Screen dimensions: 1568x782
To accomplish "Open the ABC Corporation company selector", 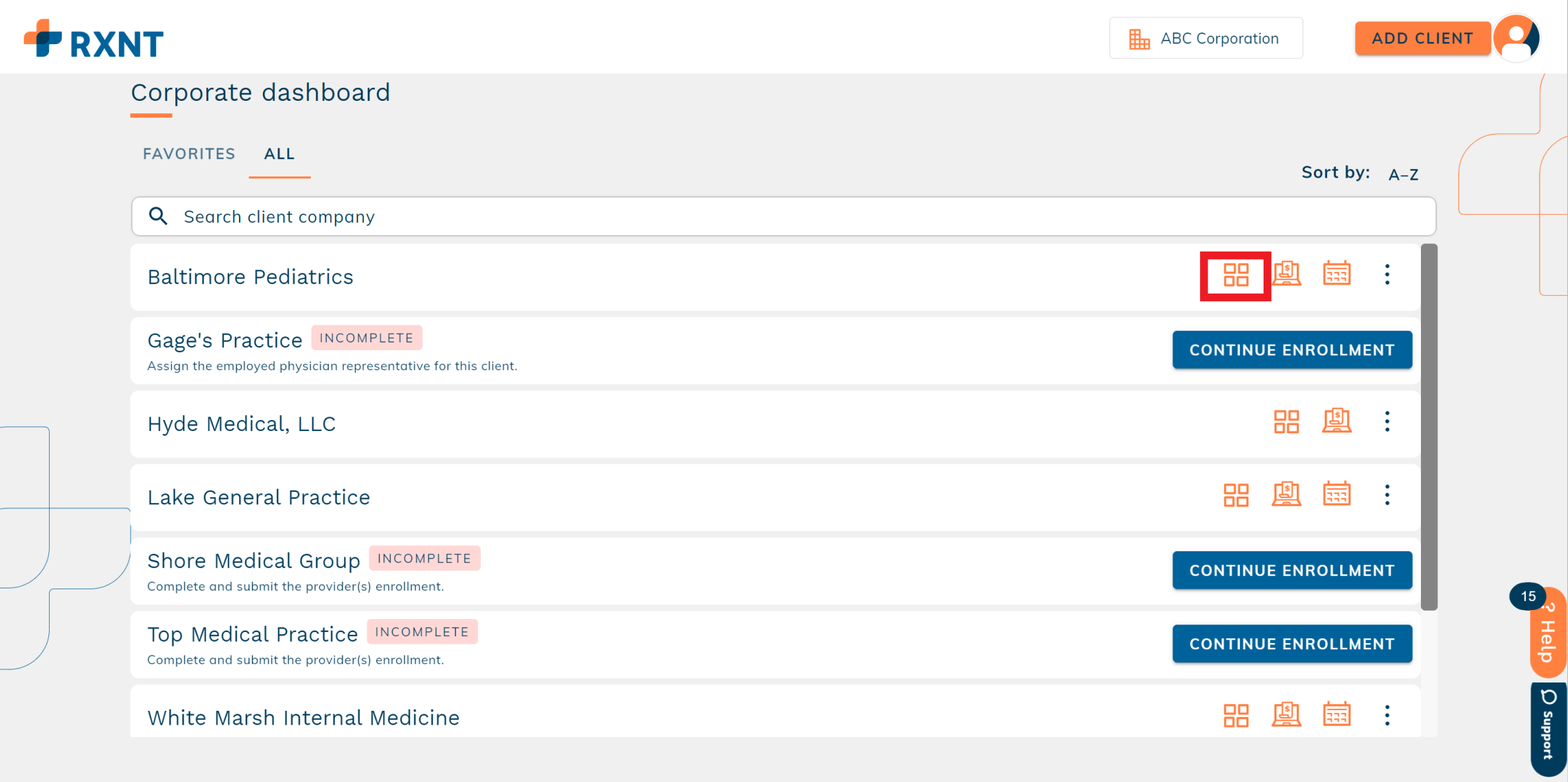I will 1206,38.
